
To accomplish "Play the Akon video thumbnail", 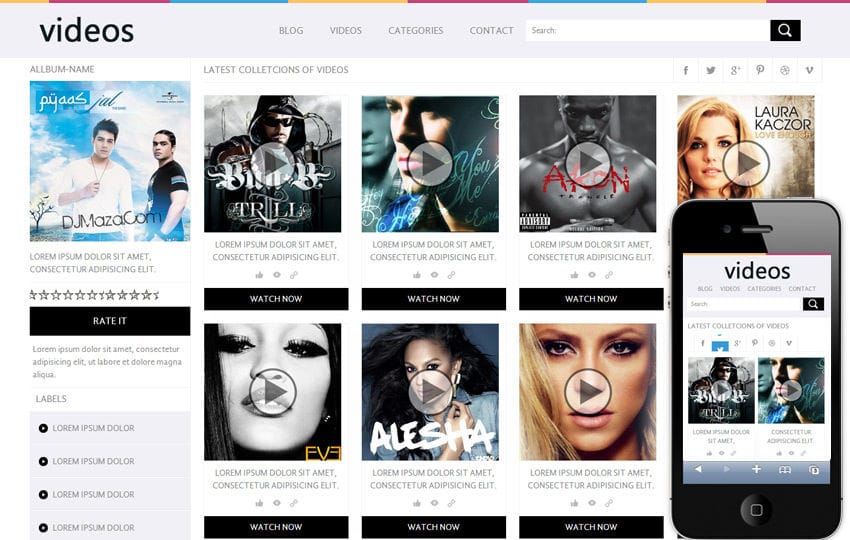I will (588, 163).
